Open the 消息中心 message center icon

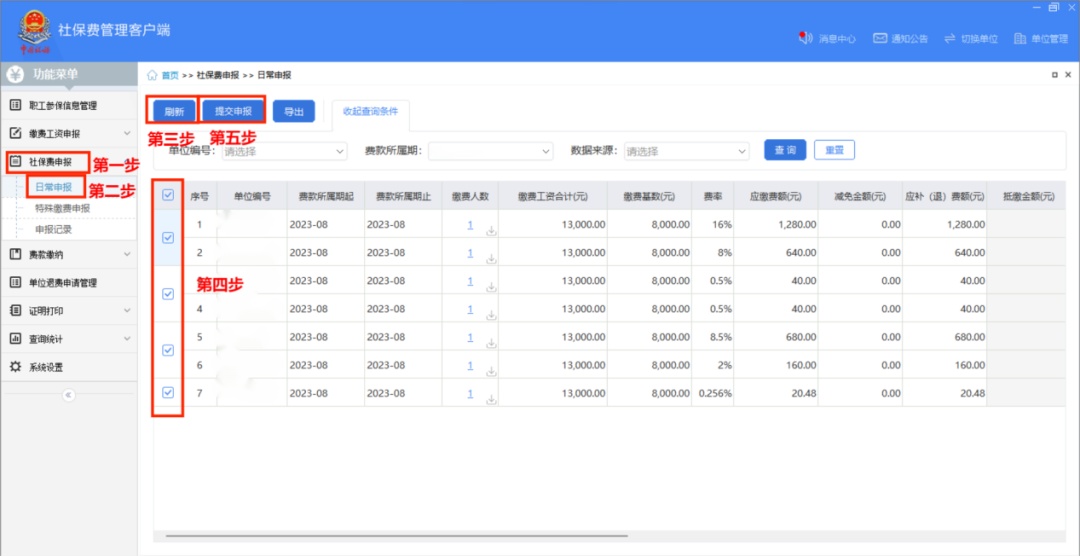tap(804, 39)
